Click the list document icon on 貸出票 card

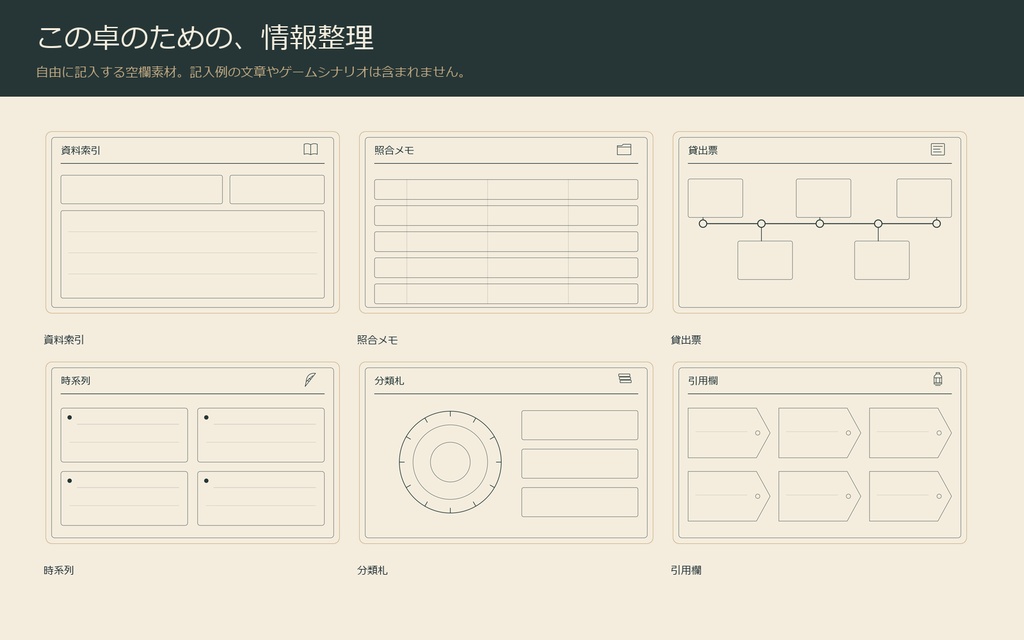938,150
